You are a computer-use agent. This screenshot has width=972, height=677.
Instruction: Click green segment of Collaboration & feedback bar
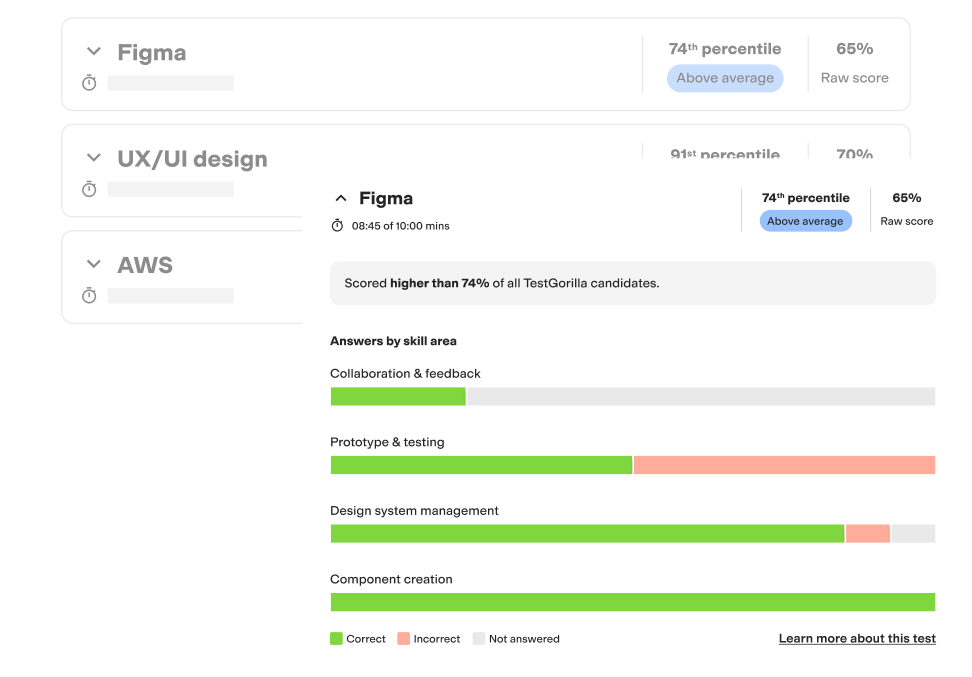pyautogui.click(x=398, y=397)
